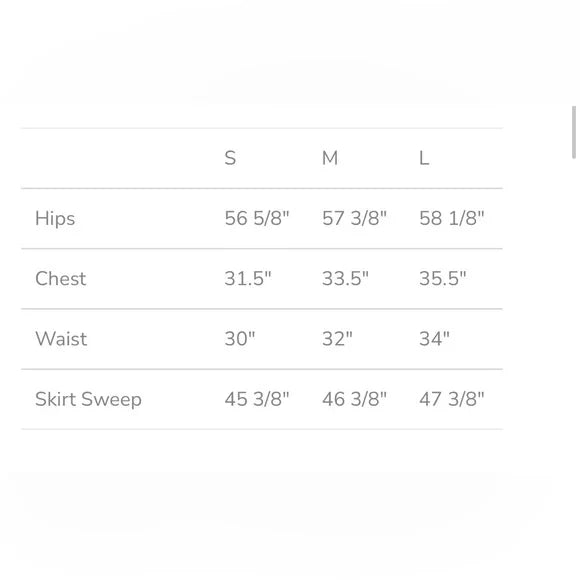Click Hips value 57 3/8" for medium
Image resolution: width=580 pixels, height=580 pixels.
354,218
